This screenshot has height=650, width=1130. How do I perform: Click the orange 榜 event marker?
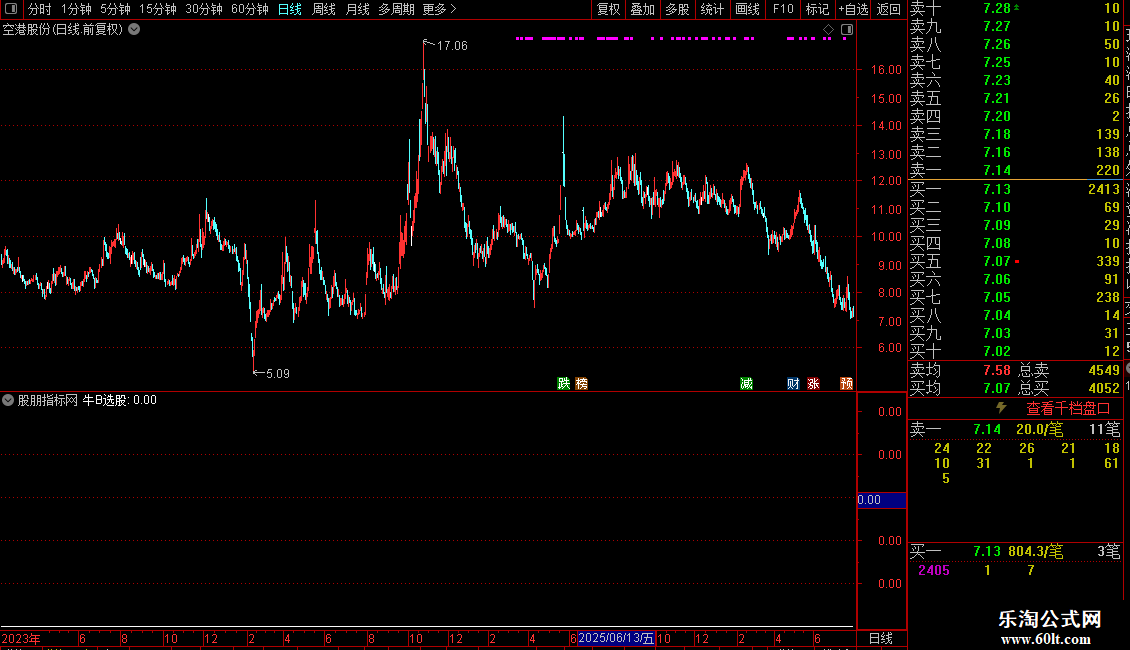(582, 383)
